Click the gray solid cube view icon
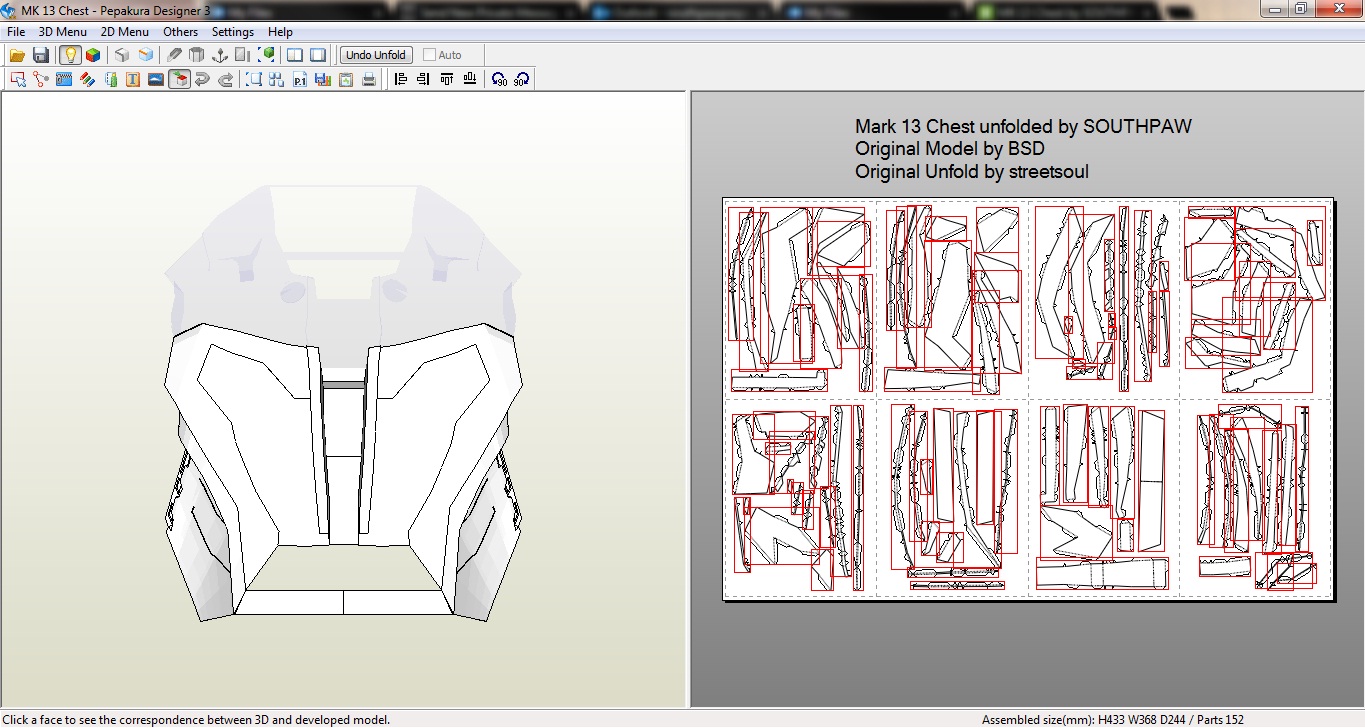1365x728 pixels. (122, 55)
